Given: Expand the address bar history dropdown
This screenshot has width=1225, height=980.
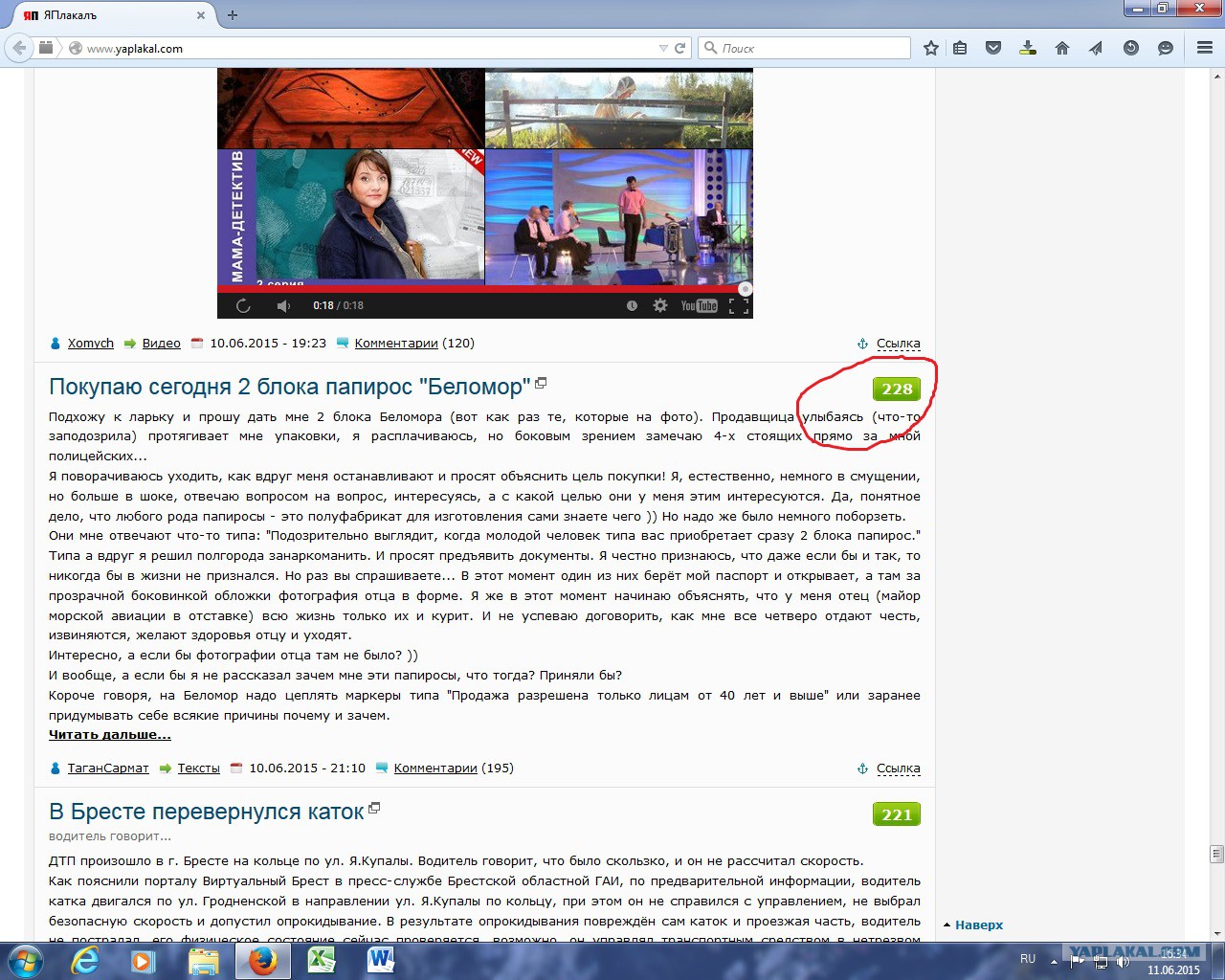Looking at the screenshot, I should tap(663, 48).
